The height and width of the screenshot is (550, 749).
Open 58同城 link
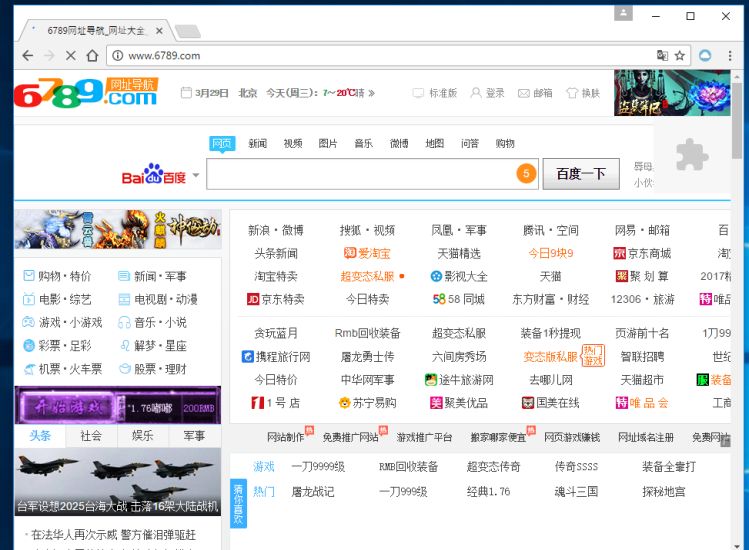click(459, 300)
